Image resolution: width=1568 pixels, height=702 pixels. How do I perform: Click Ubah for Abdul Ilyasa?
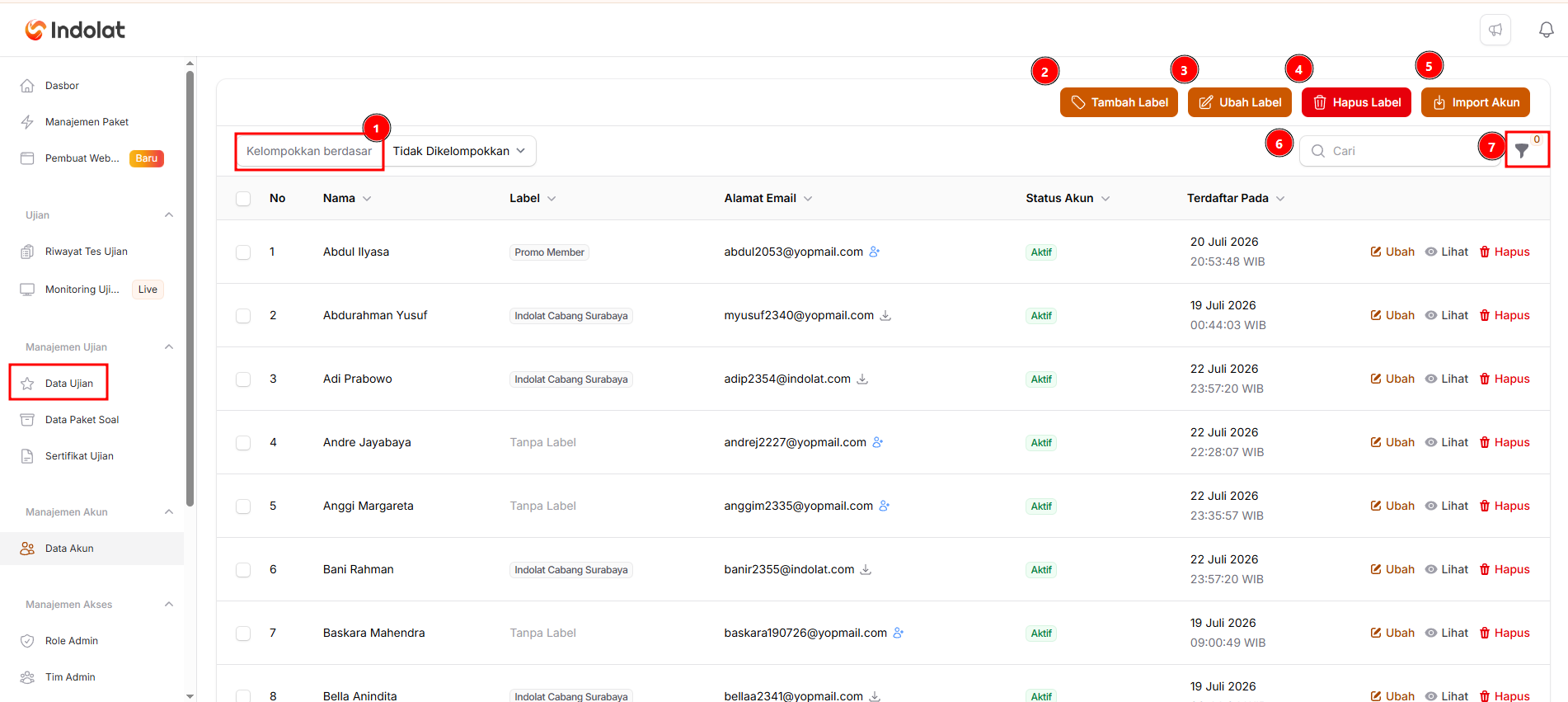click(x=1392, y=252)
